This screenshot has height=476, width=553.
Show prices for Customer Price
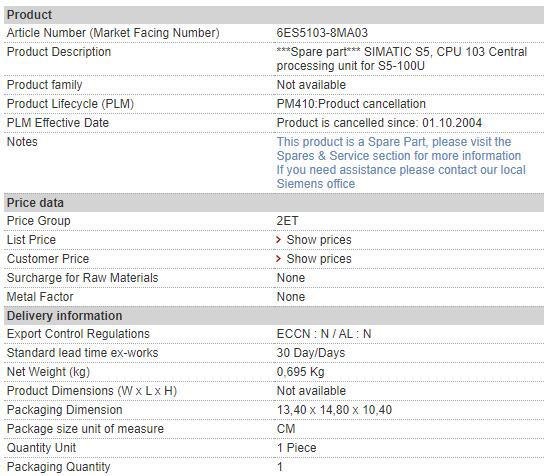(319, 259)
